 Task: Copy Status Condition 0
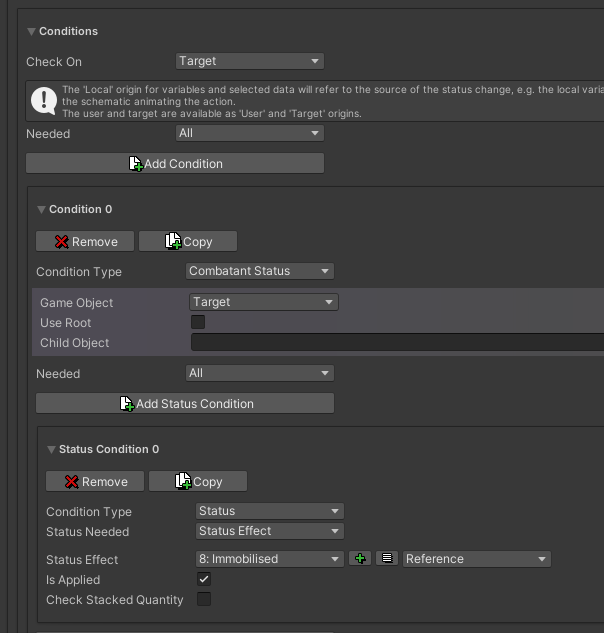click(x=198, y=481)
